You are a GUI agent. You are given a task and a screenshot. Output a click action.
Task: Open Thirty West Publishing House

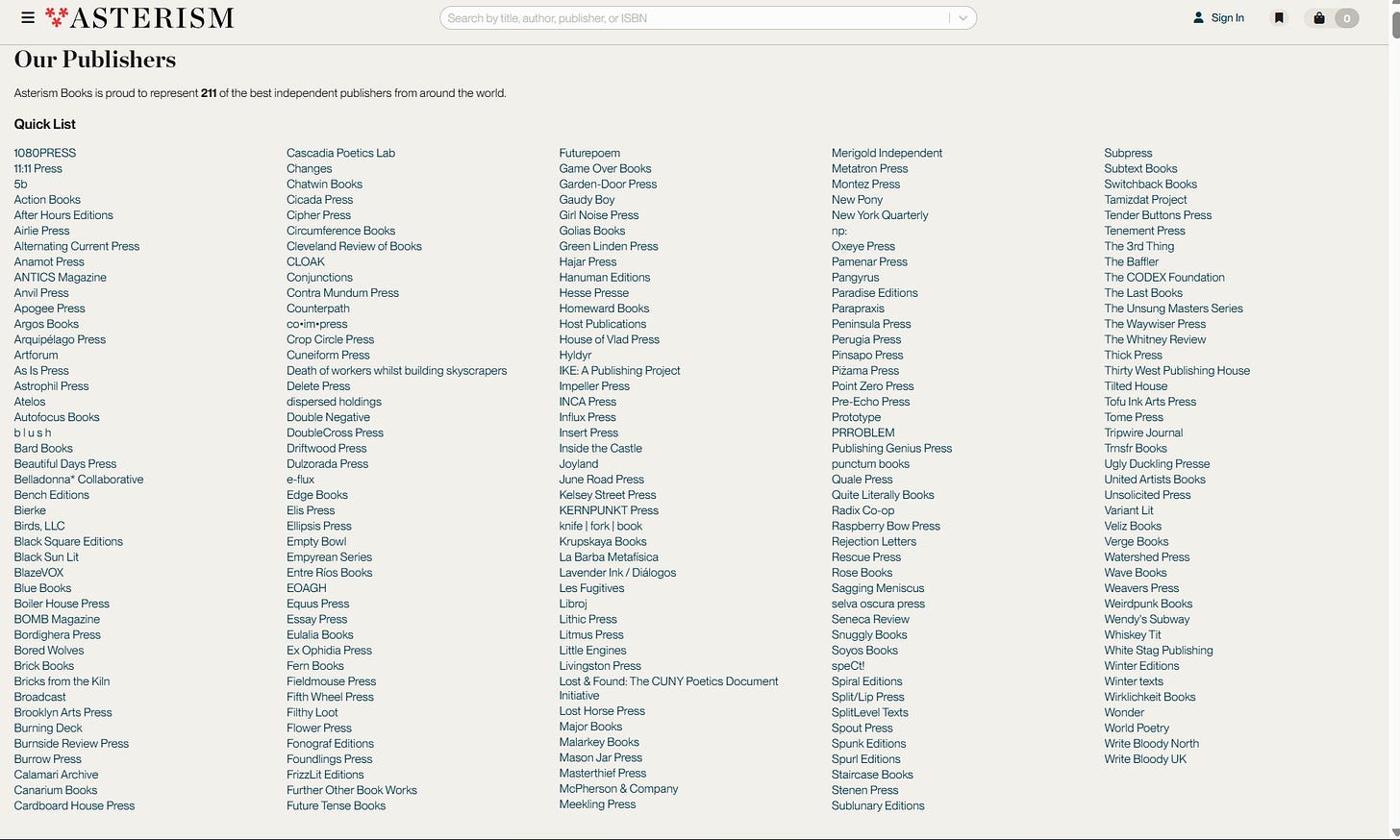tap(1177, 370)
